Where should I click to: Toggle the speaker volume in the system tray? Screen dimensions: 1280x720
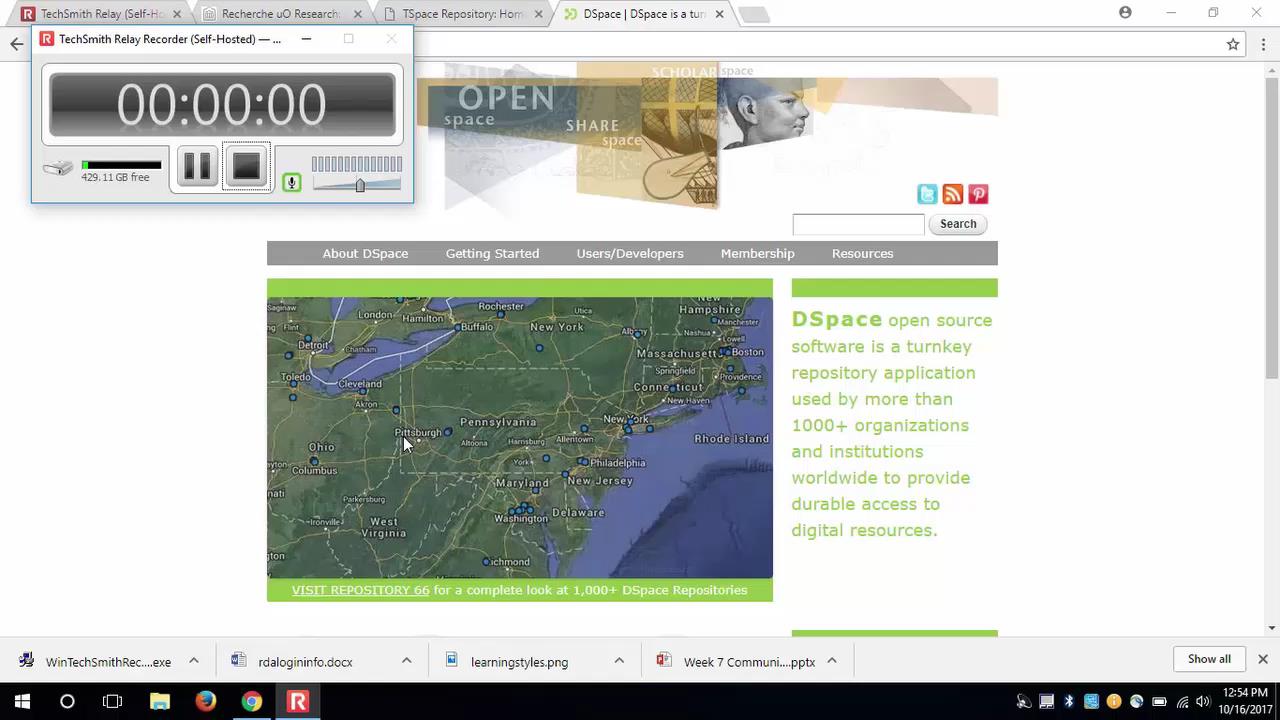1203,702
